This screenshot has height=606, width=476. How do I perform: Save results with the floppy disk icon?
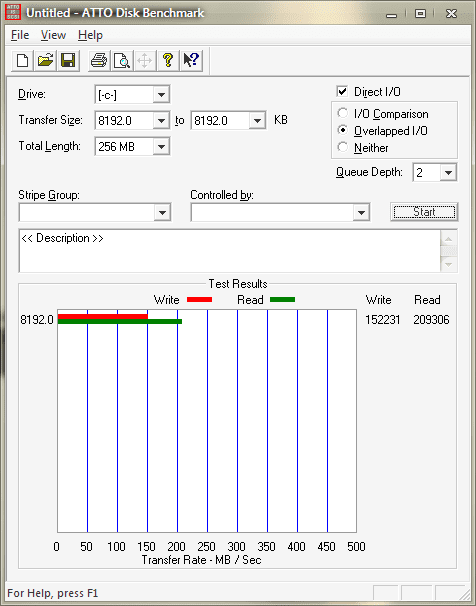pos(68,61)
